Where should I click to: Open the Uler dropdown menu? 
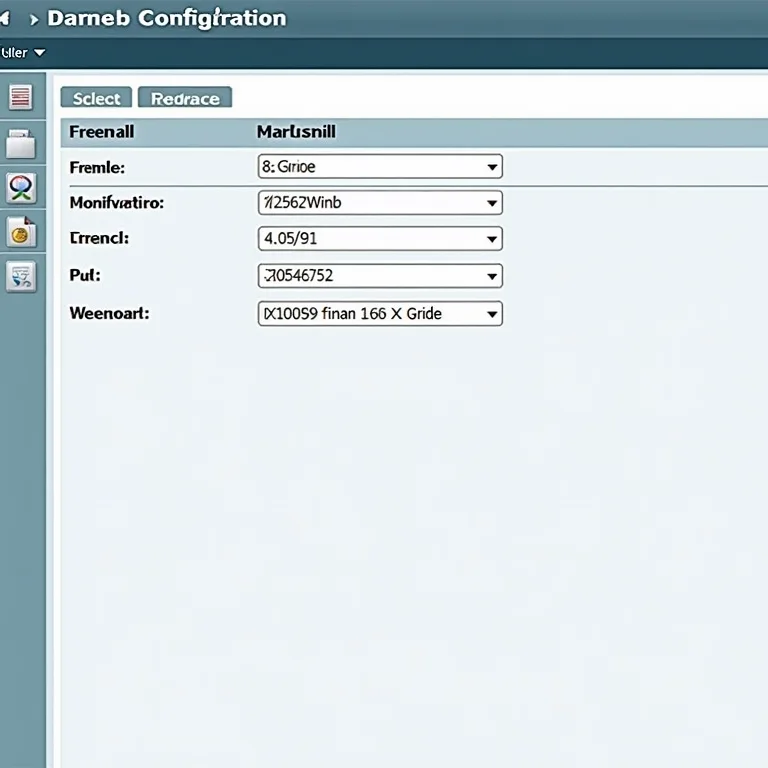pyautogui.click(x=23, y=52)
